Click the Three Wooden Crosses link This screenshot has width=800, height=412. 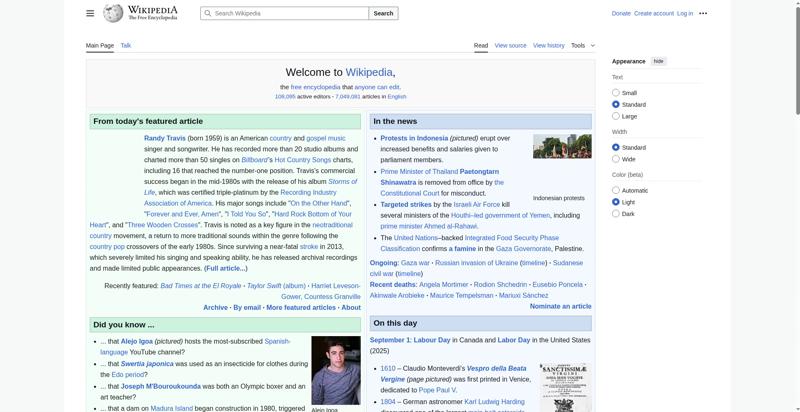163,225
